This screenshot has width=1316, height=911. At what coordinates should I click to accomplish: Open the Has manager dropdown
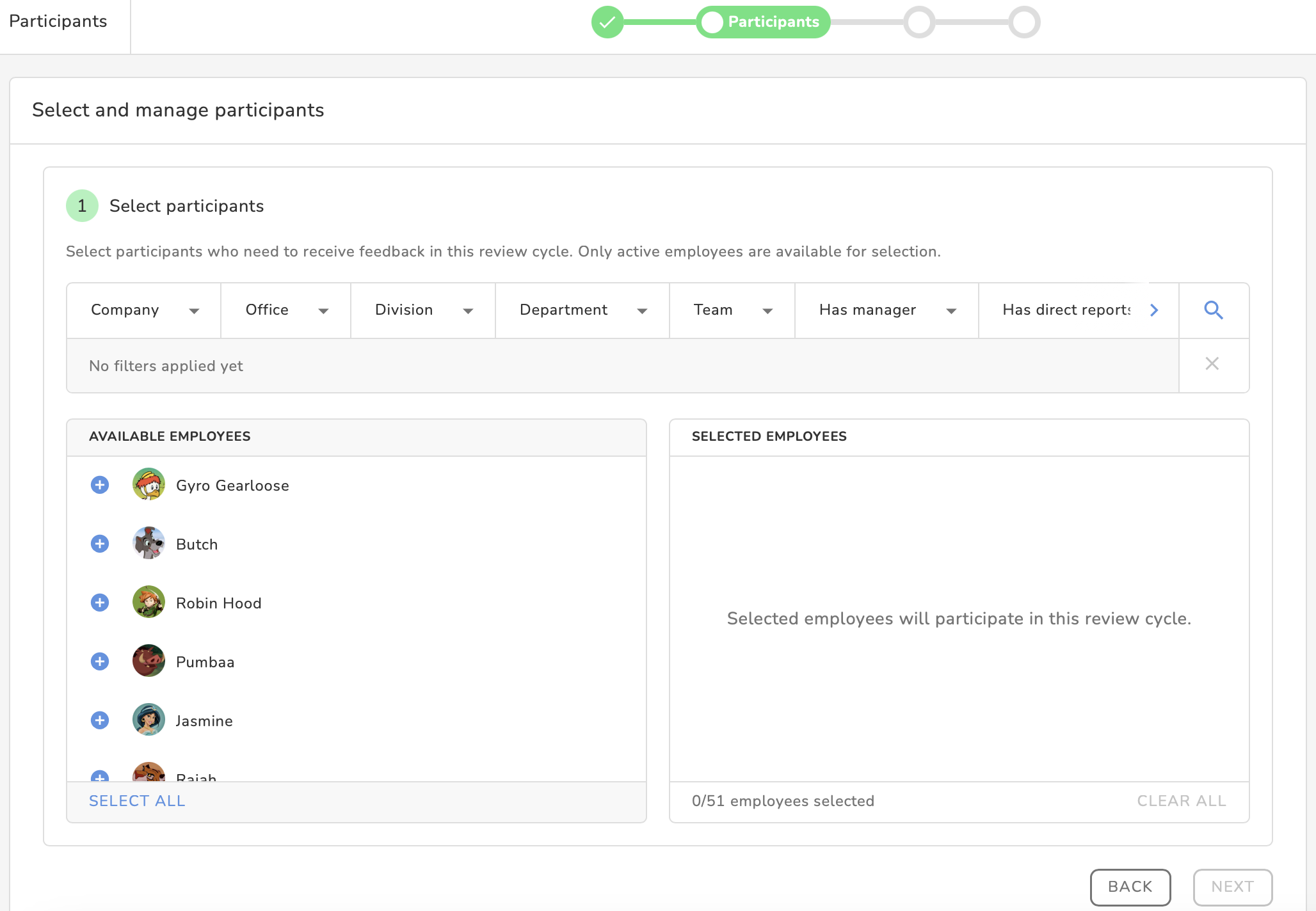886,310
